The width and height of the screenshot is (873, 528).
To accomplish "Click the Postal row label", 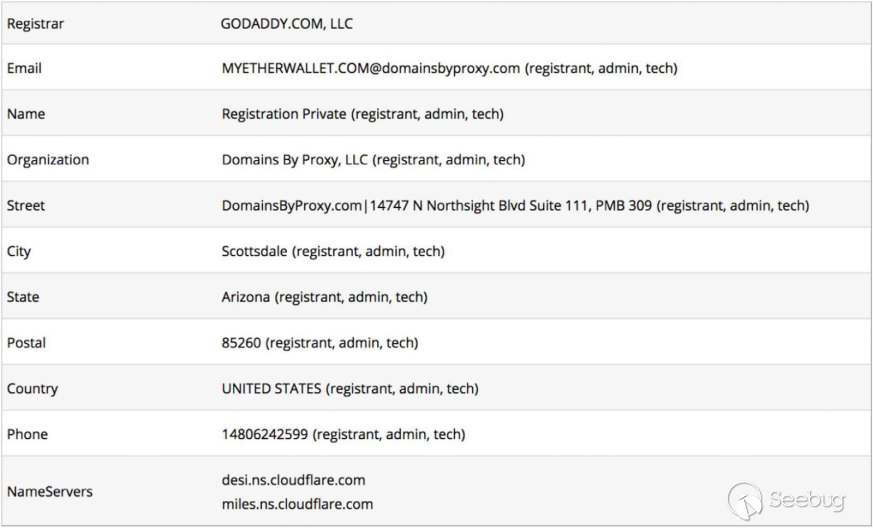I will 26,343.
